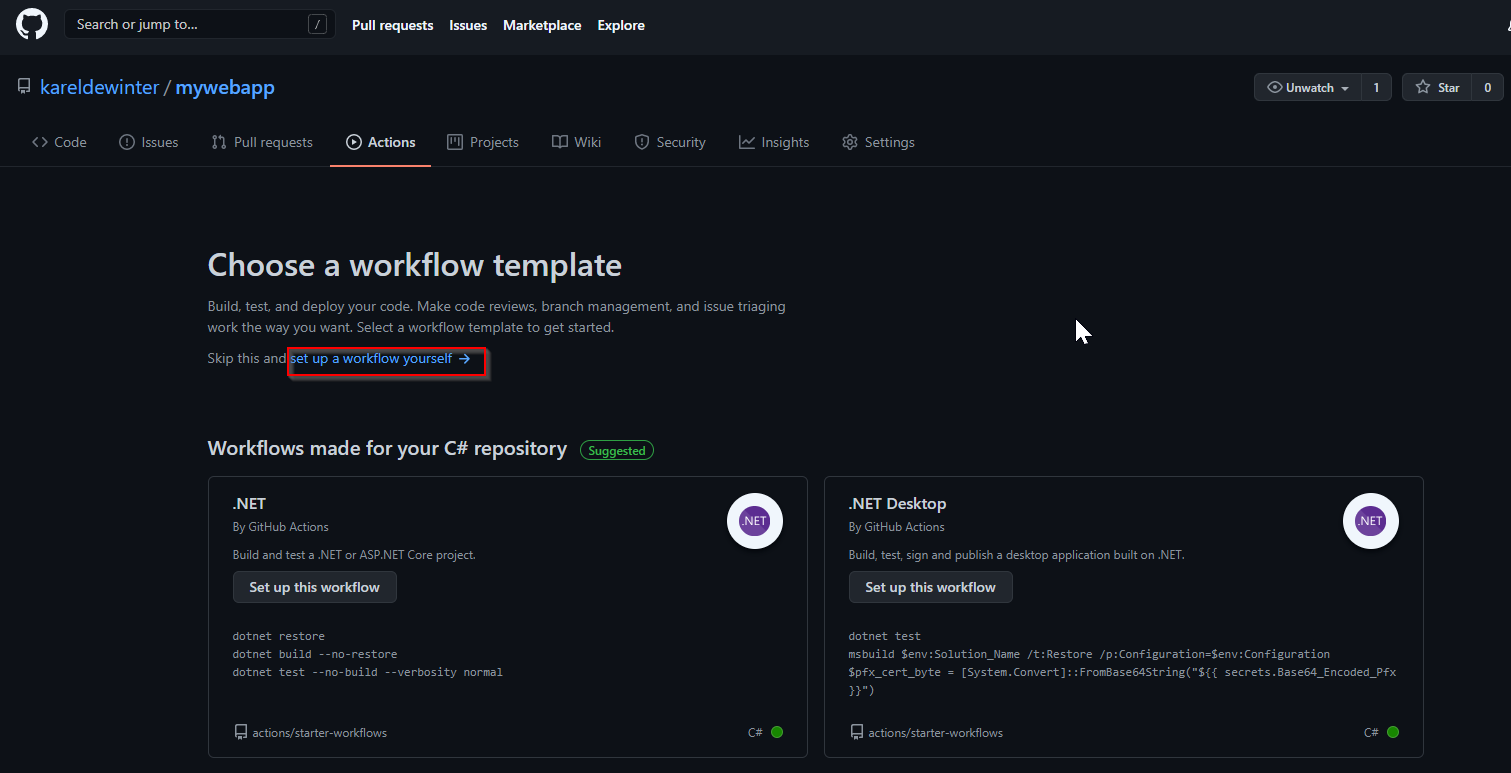Viewport: 1511px width, 773px height.
Task: Click 'Workflows made for your C# repository' heading
Action: [387, 448]
